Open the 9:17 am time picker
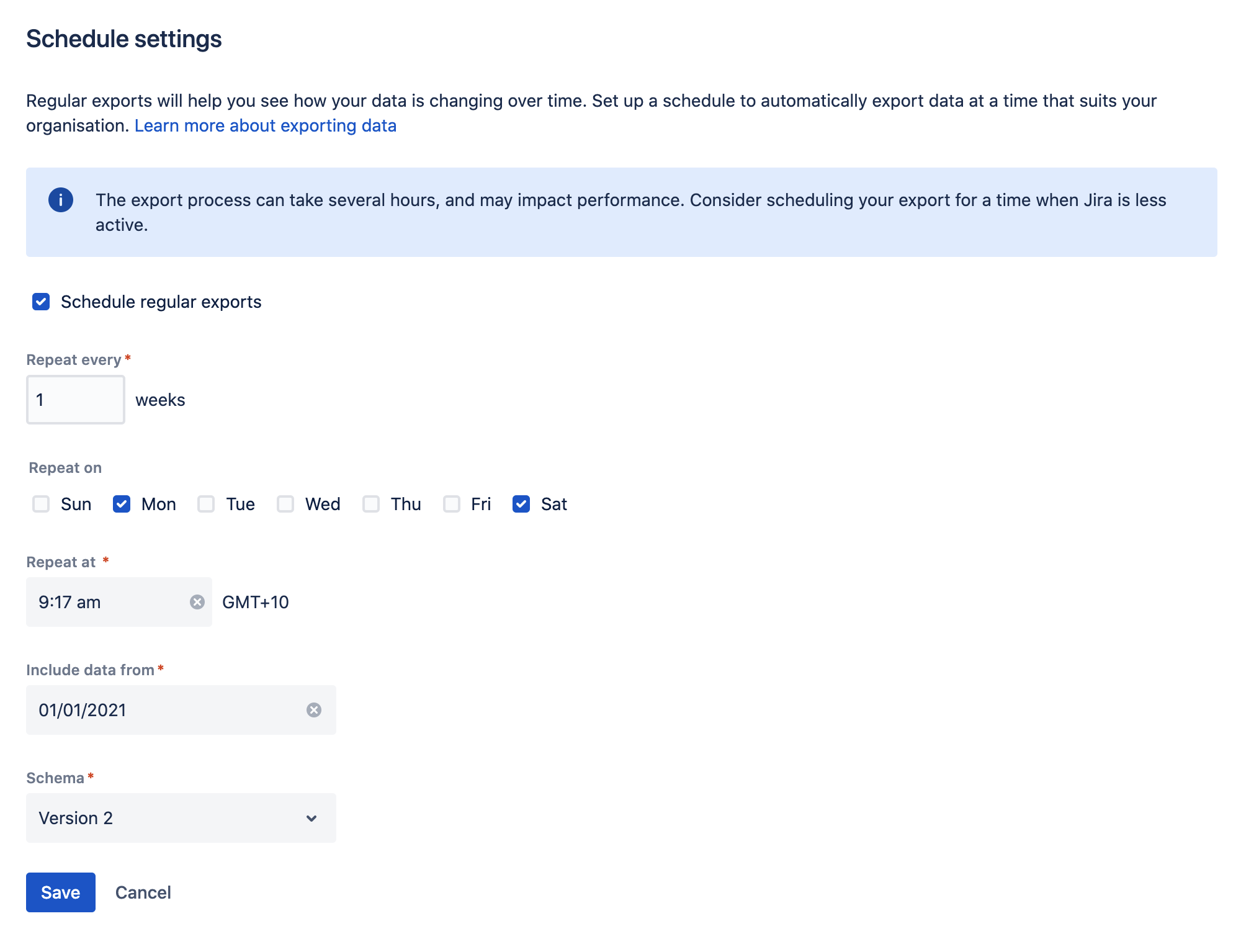Image resolution: width=1241 pixels, height=952 pixels. pos(105,602)
